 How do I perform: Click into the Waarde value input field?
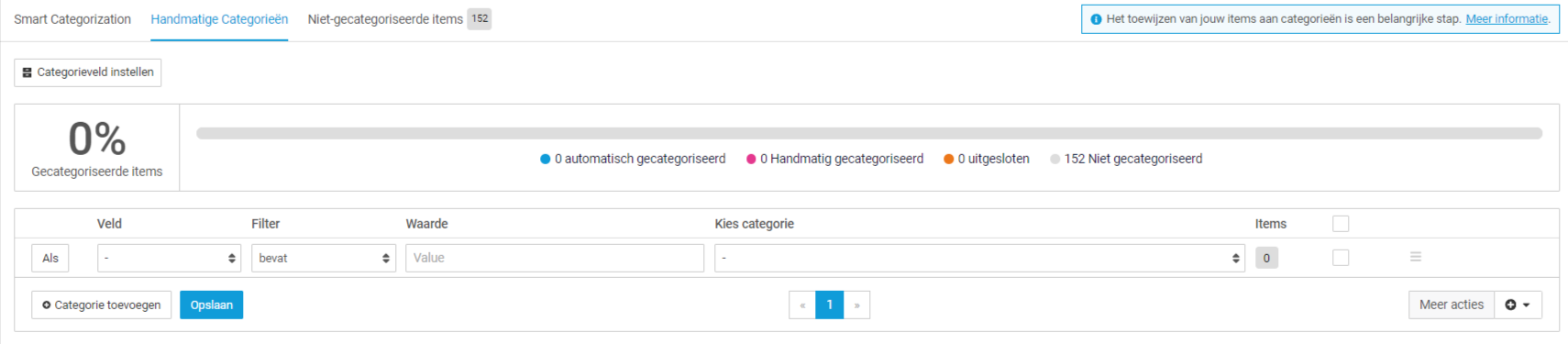(555, 258)
